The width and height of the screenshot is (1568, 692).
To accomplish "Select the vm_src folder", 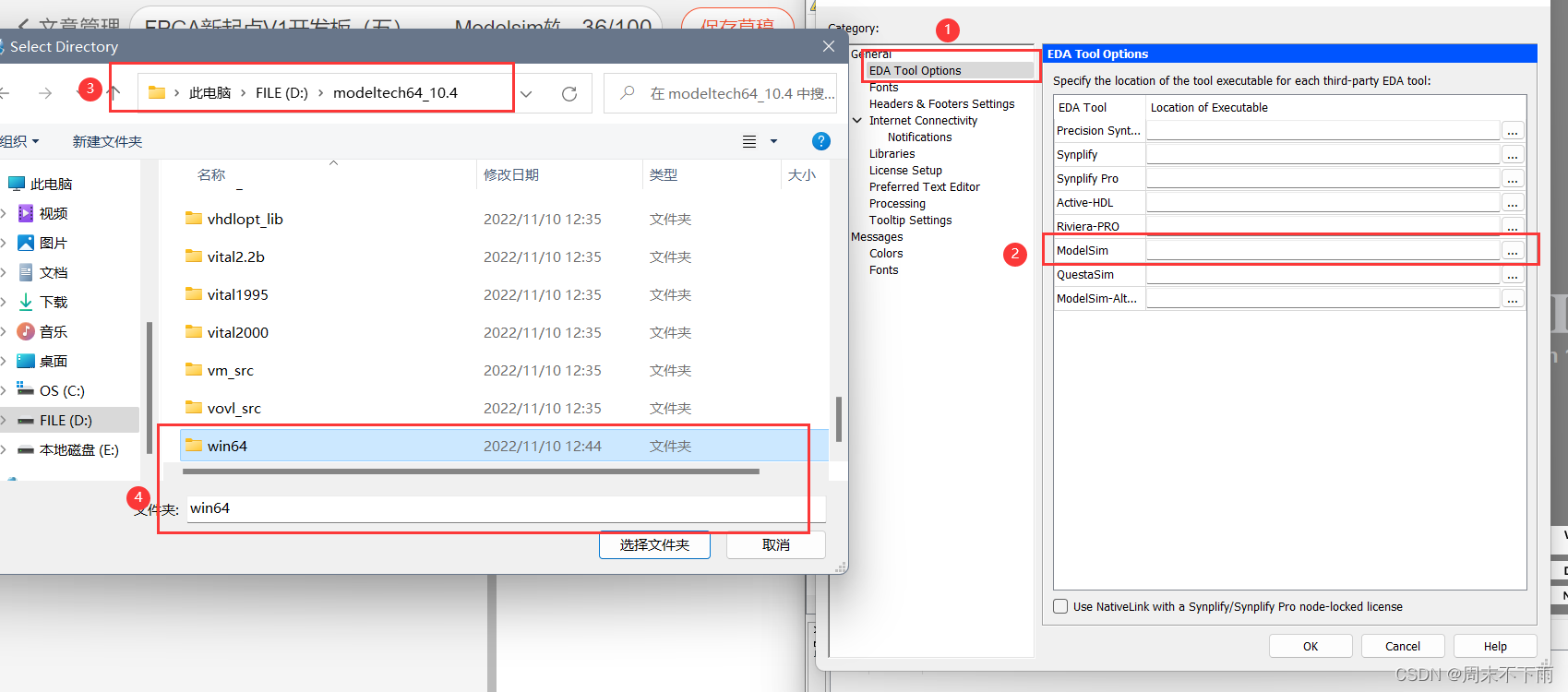I will pyautogui.click(x=230, y=370).
